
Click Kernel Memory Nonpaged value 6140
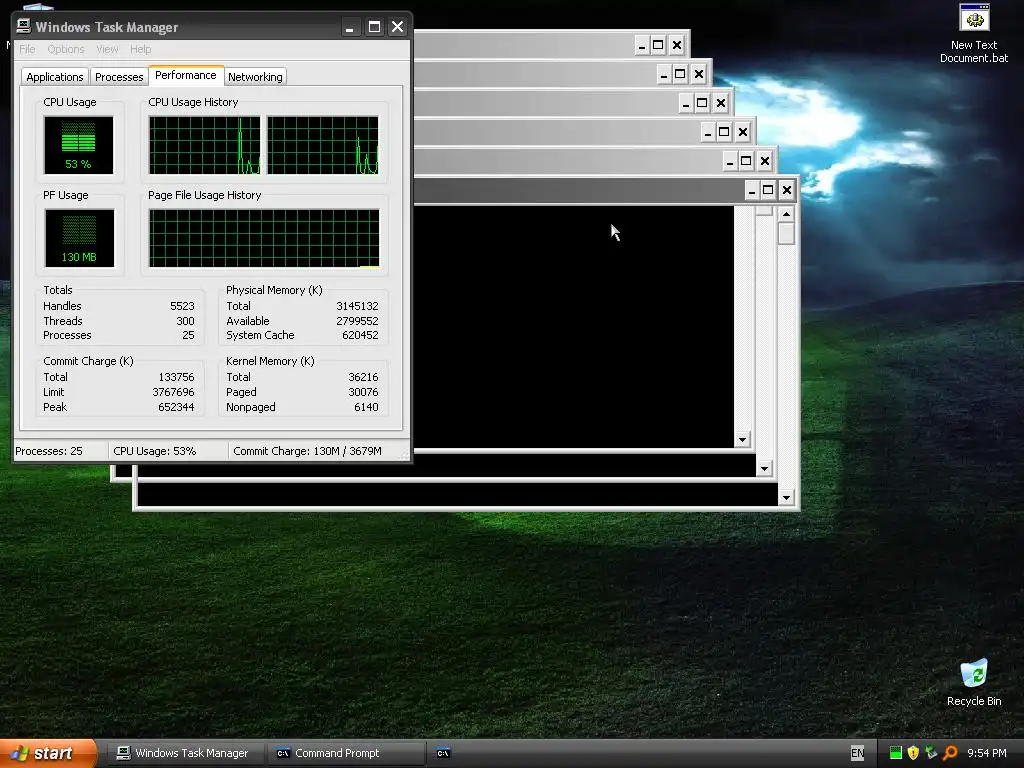(366, 407)
